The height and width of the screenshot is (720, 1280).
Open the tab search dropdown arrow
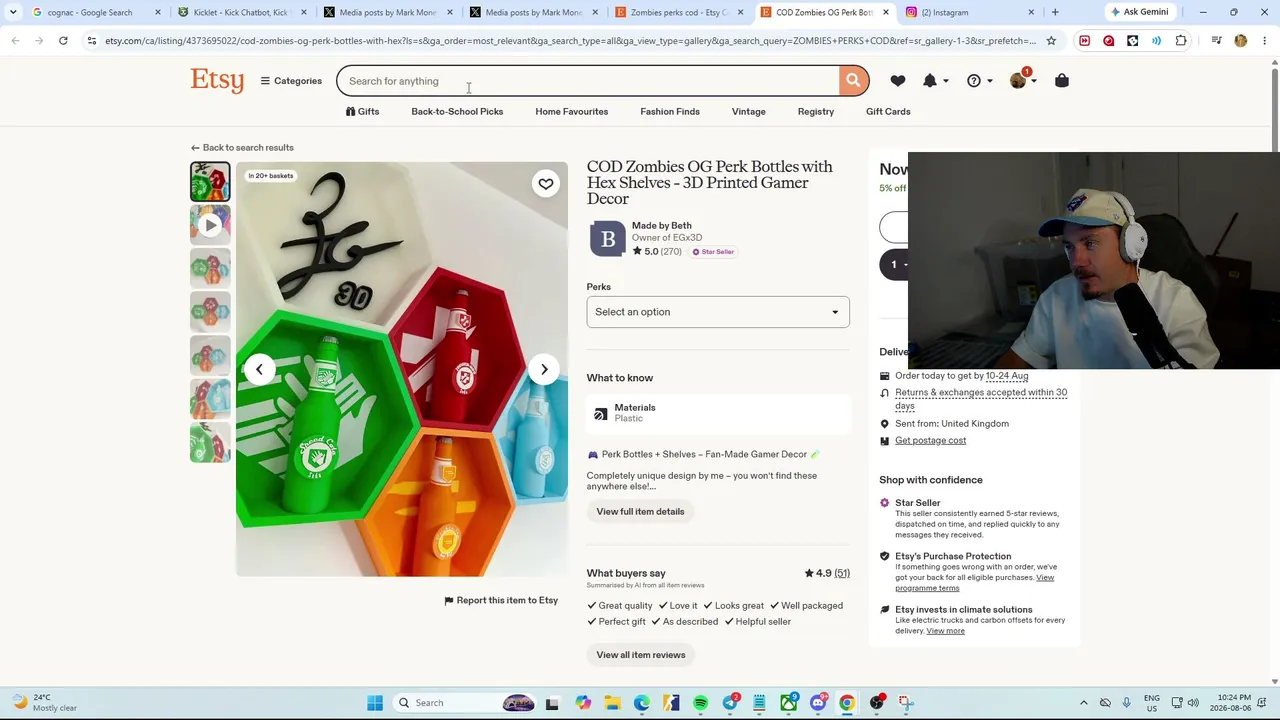point(13,12)
